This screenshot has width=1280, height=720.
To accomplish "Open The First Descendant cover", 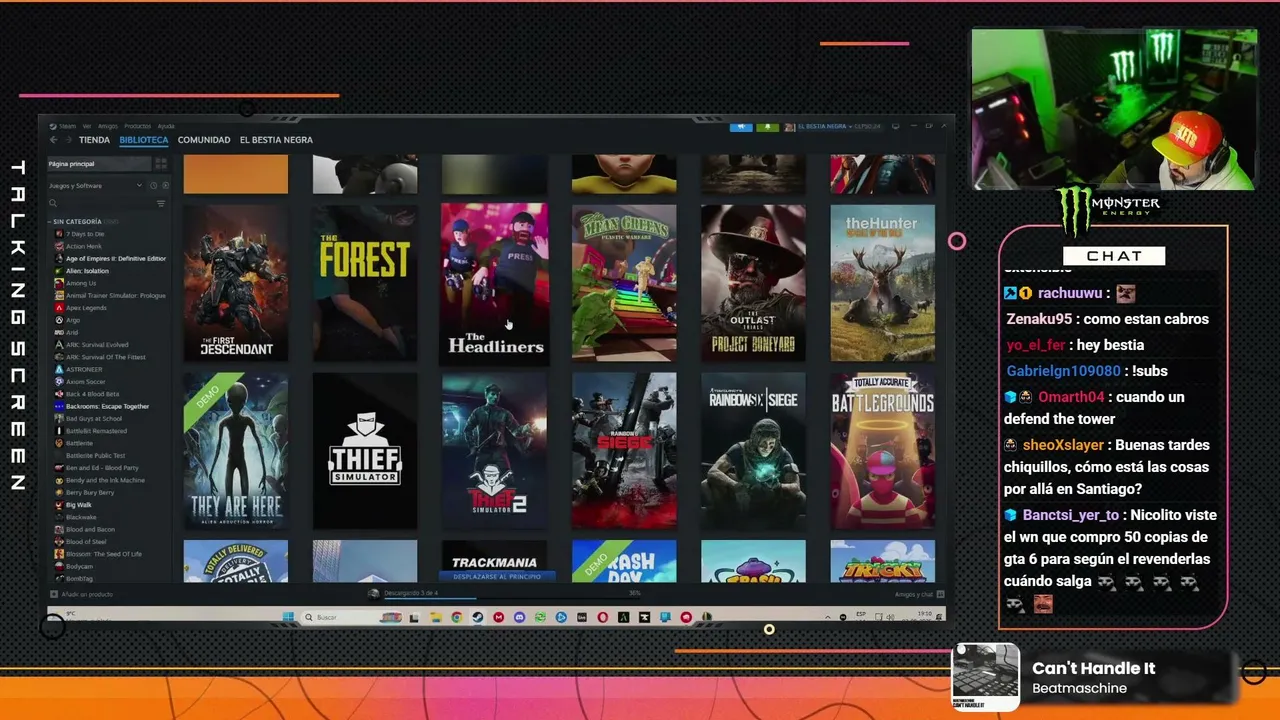I will [x=236, y=283].
